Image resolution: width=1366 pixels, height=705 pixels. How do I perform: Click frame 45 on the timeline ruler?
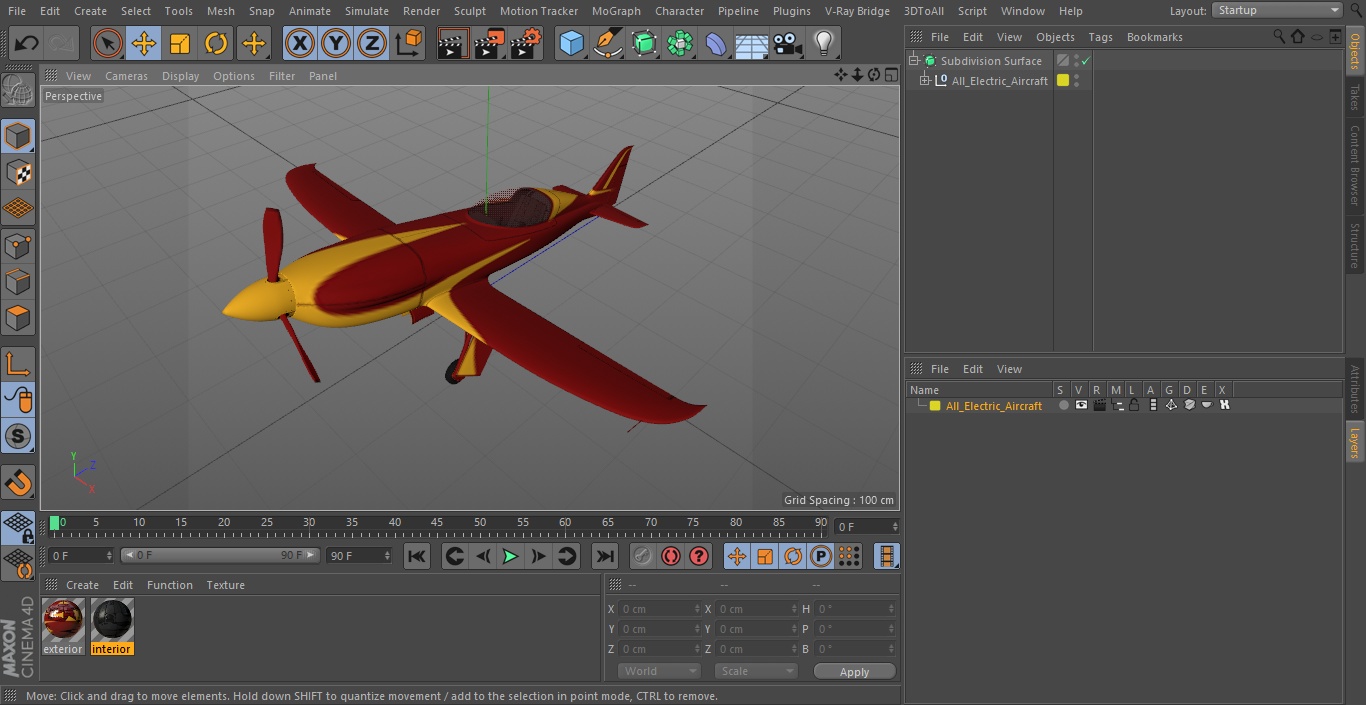[437, 523]
